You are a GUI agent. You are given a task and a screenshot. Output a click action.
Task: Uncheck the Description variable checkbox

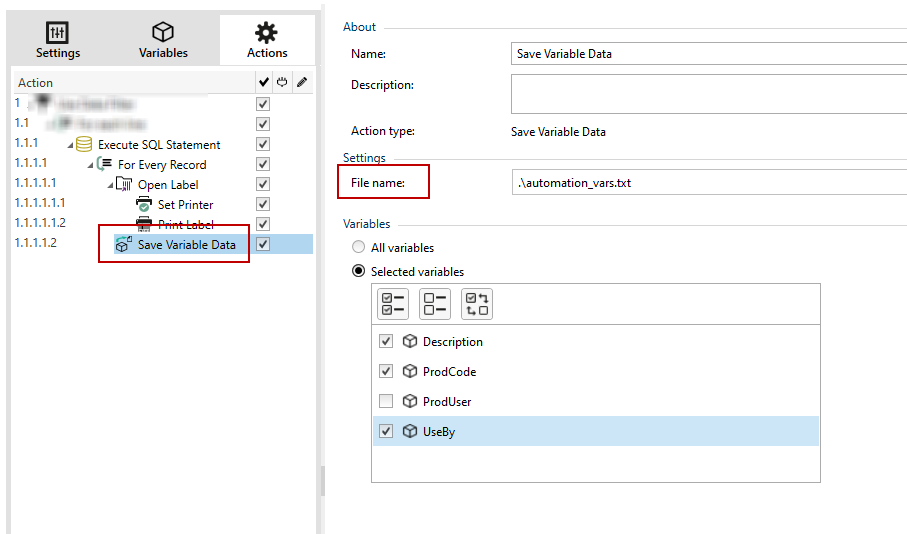click(387, 341)
